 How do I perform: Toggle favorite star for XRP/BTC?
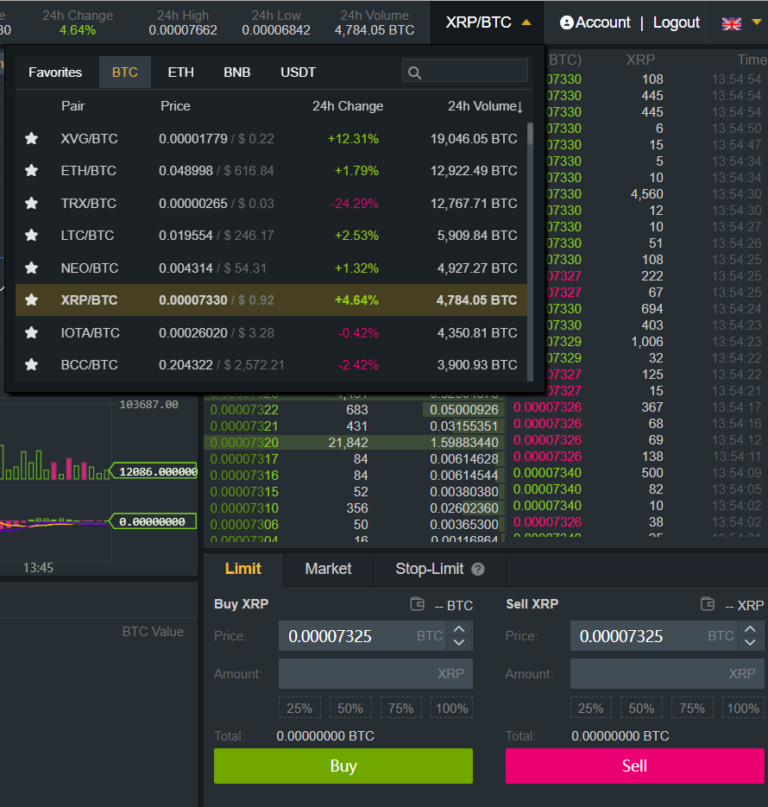tap(31, 300)
